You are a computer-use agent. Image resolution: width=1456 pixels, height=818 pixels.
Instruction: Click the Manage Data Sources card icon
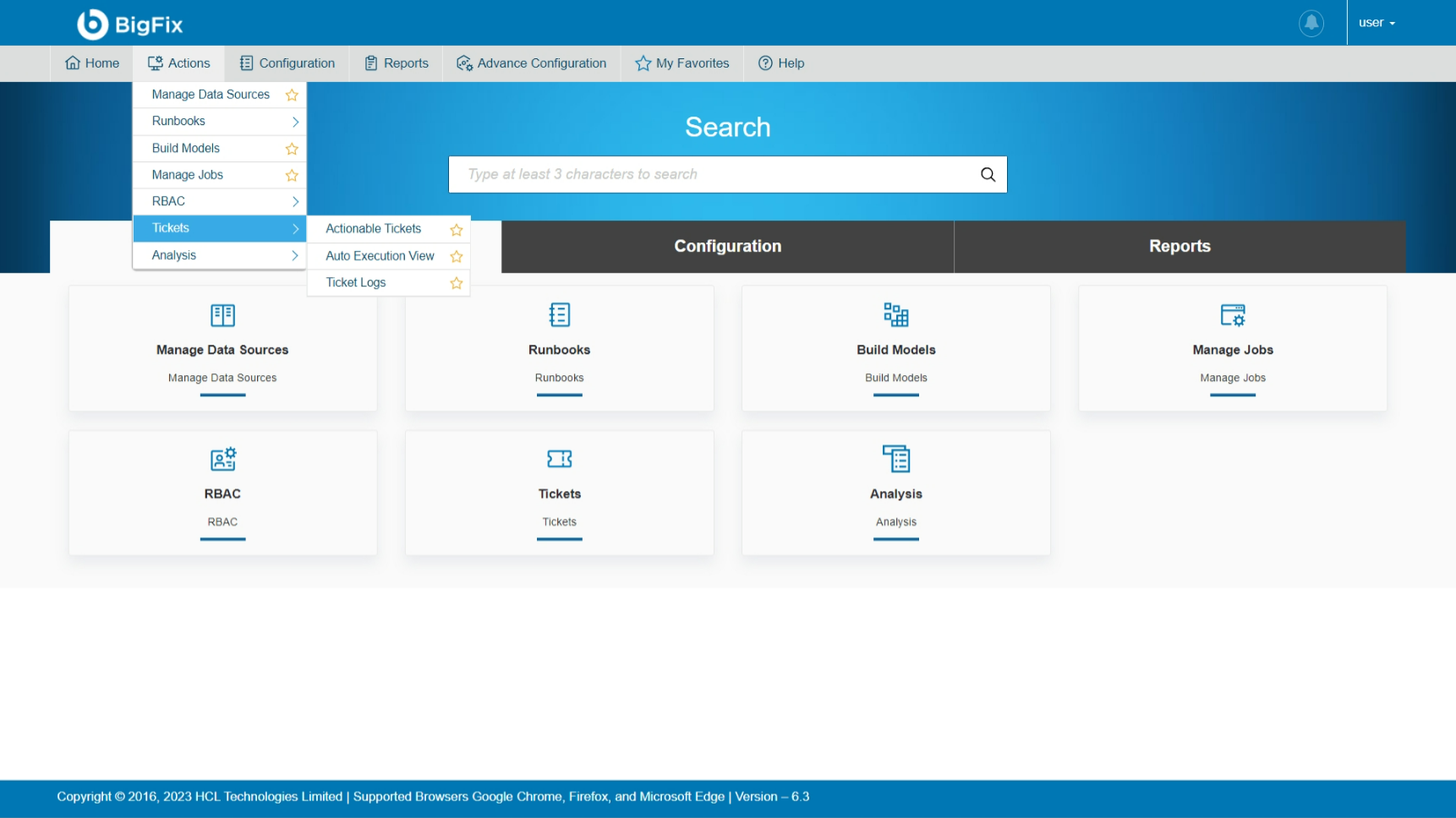coord(223,315)
